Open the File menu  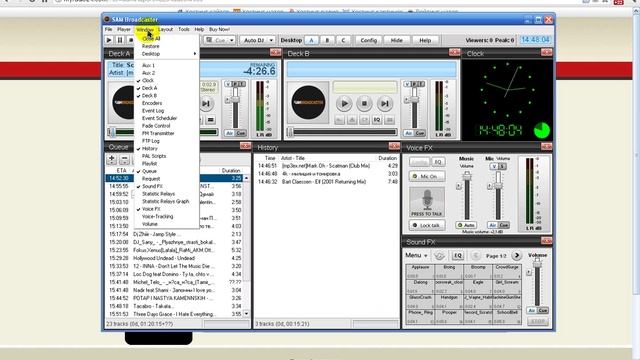coord(109,29)
